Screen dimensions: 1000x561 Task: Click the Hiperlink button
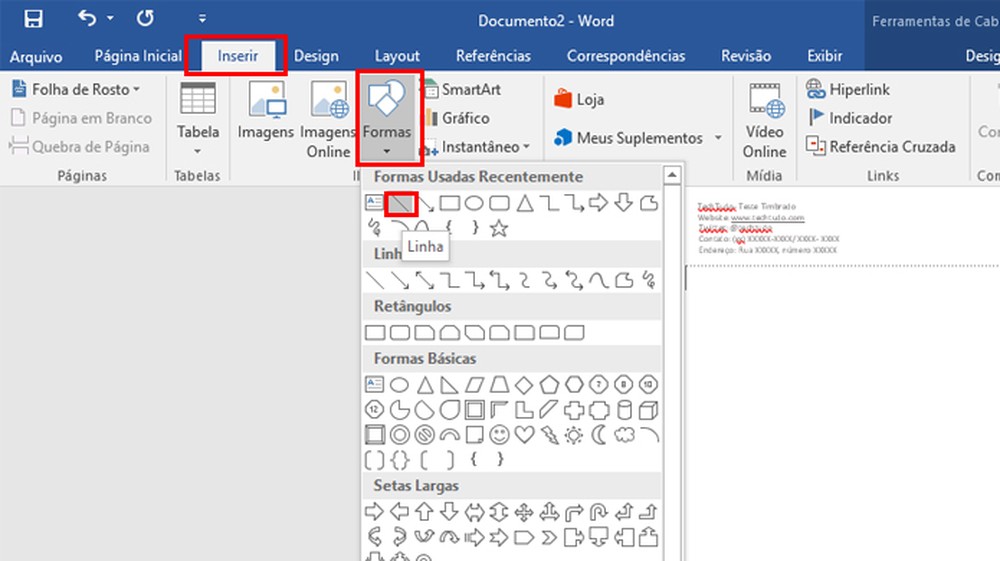(x=848, y=89)
